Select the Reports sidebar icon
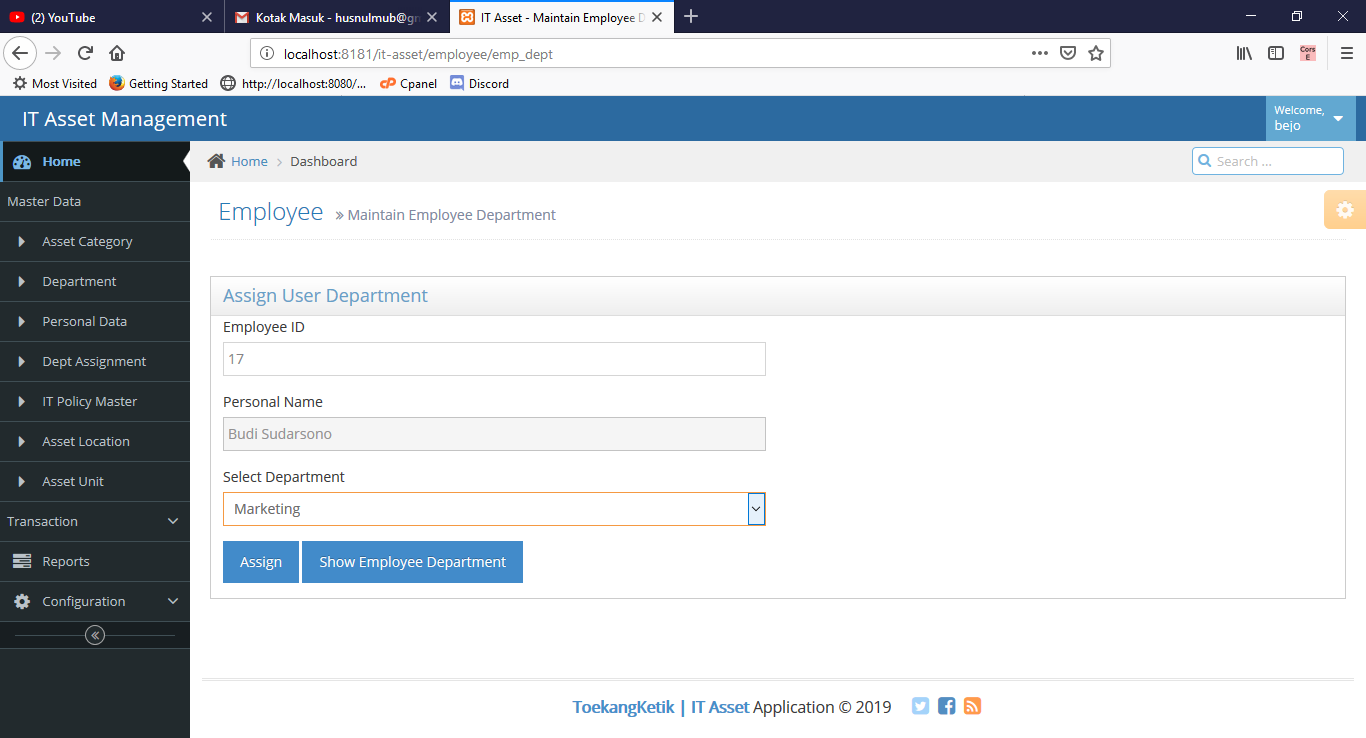Screen dimensions: 1366x738 point(22,561)
